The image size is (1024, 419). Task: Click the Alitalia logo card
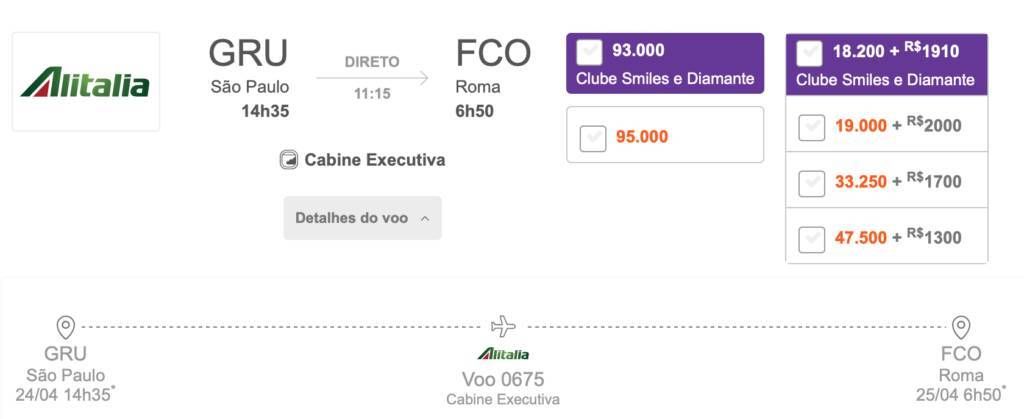point(86,82)
